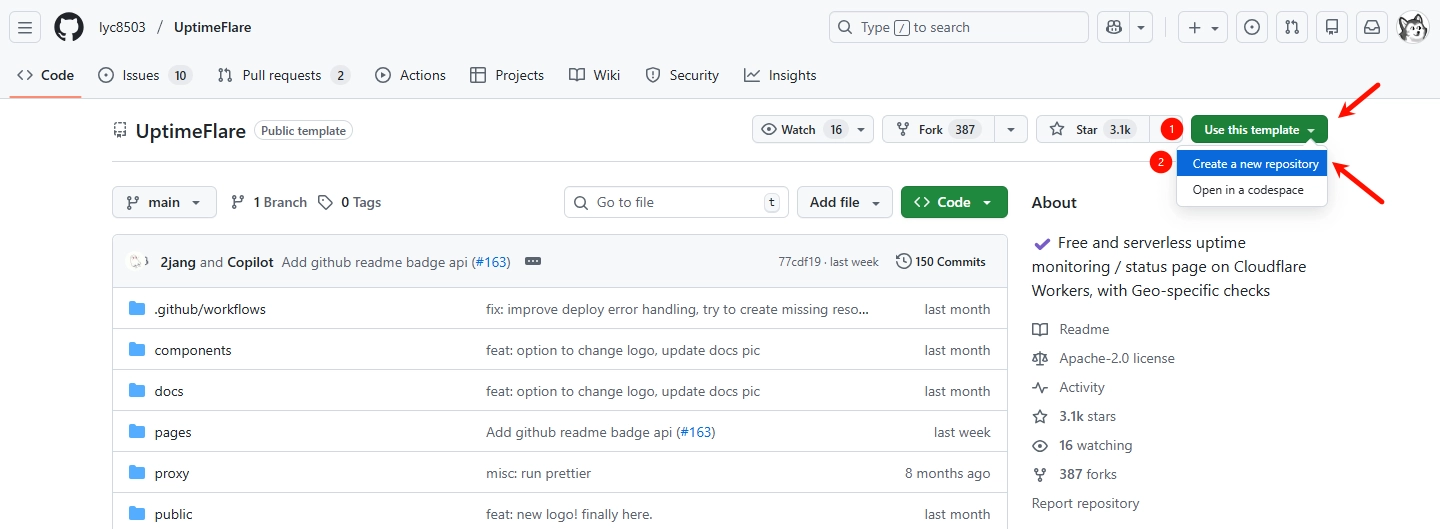Image resolution: width=1440 pixels, height=529 pixels.
Task: Open the issues icon in top bar
Action: coord(1251,27)
